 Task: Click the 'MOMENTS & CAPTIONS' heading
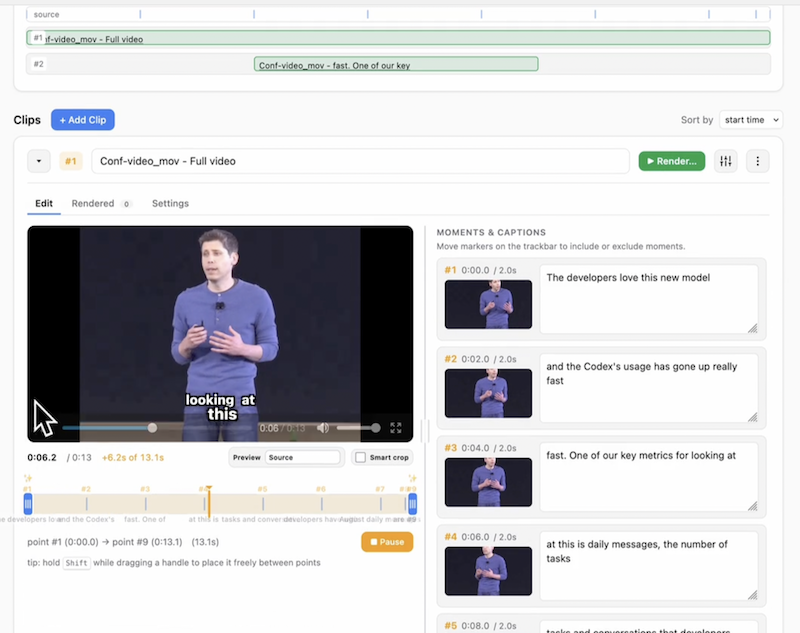click(x=491, y=232)
